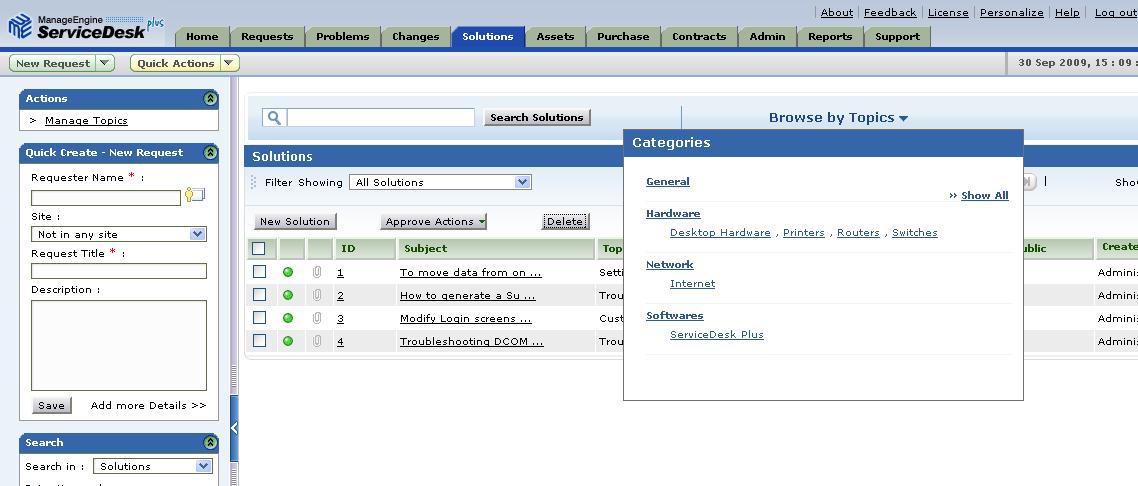Image resolution: width=1138 pixels, height=486 pixels.
Task: Open the Desktop Hardware category link
Action: (720, 233)
